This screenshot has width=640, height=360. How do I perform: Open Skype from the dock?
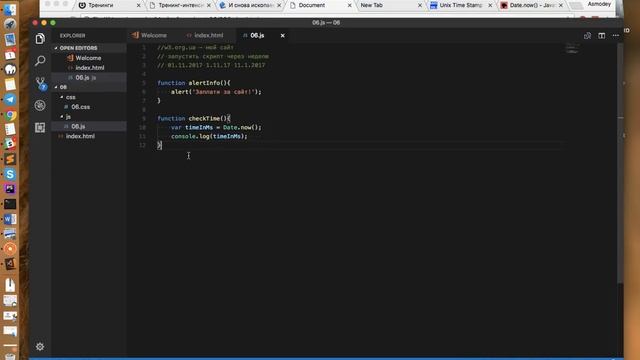(10, 174)
